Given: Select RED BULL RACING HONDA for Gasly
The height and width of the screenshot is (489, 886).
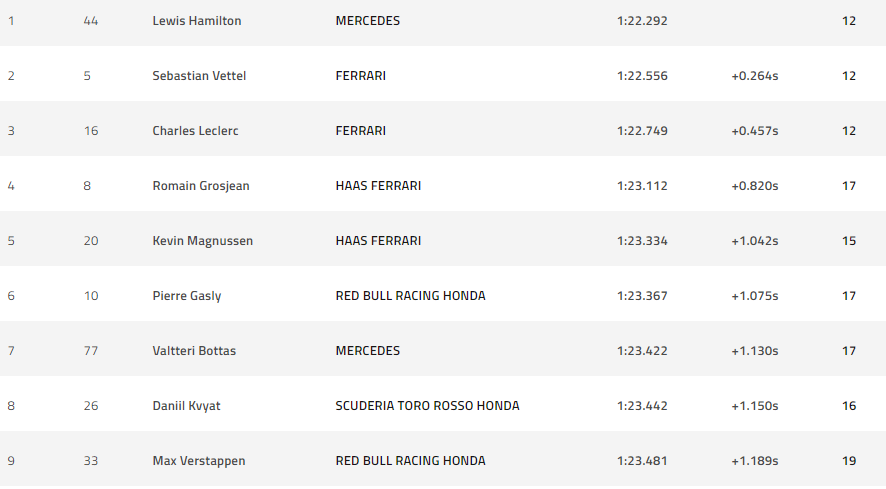Looking at the screenshot, I should pyautogui.click(x=410, y=296).
